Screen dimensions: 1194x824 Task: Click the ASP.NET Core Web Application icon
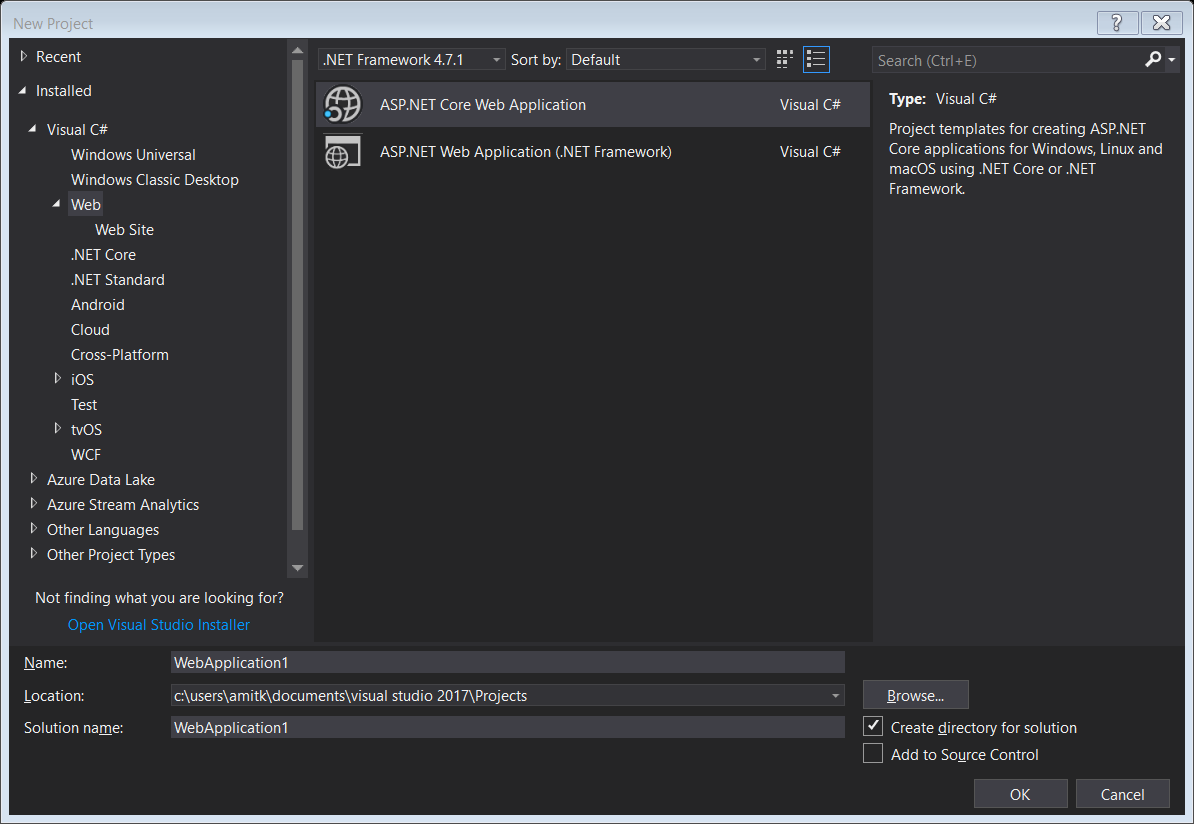pos(343,104)
